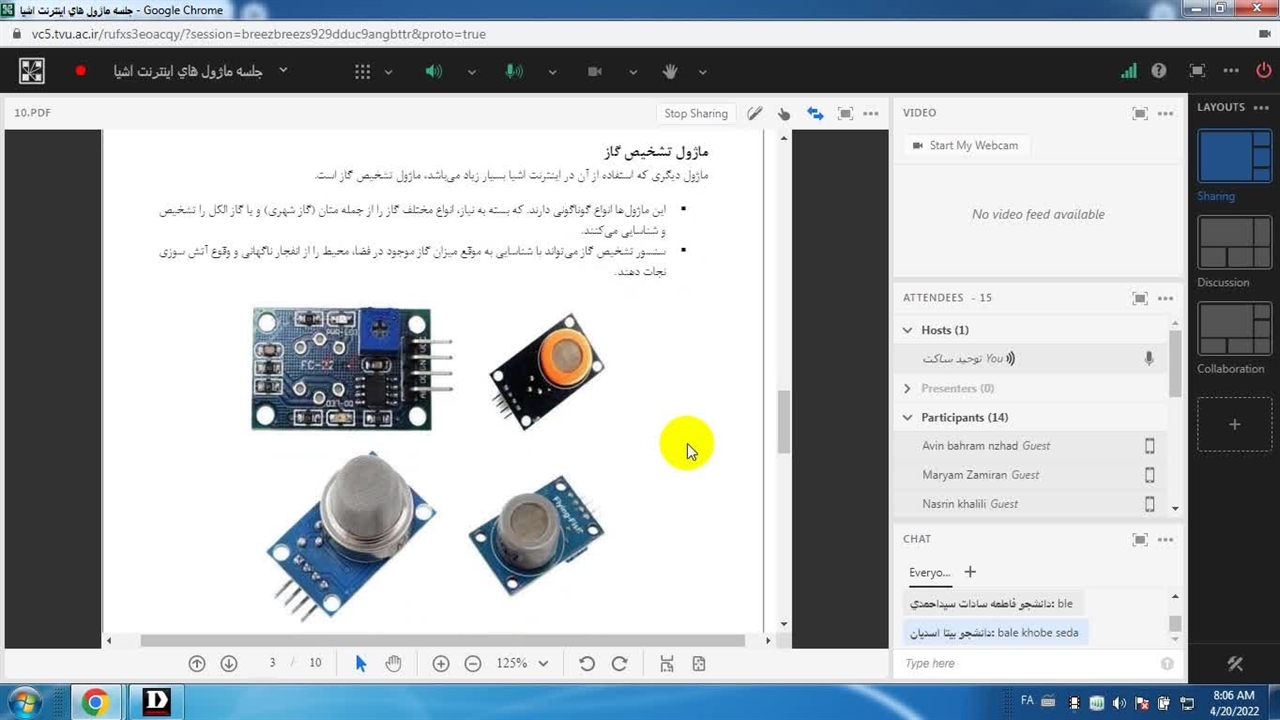Click the red recording indicator

[81, 71]
